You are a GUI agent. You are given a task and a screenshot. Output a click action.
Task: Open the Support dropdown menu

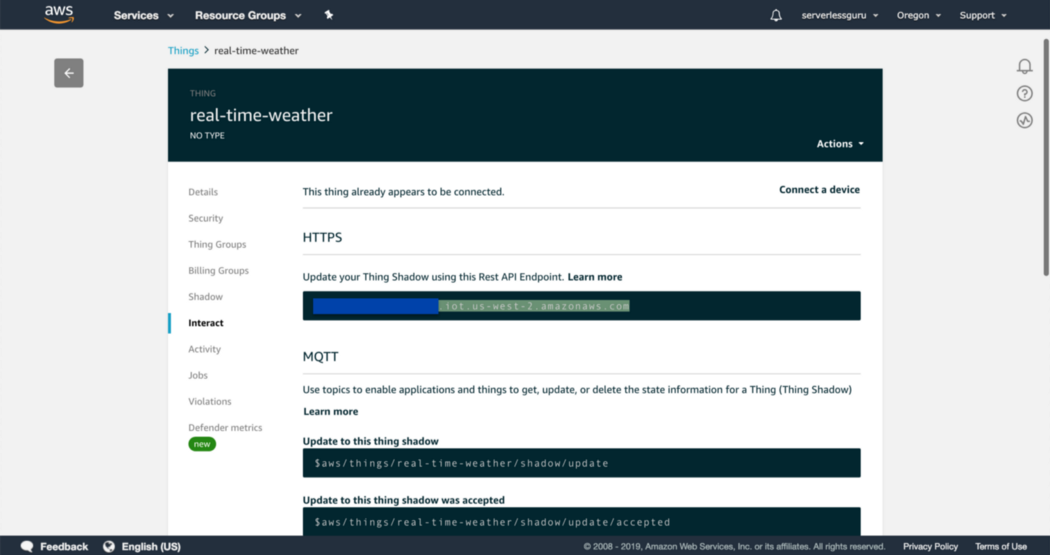(x=983, y=15)
